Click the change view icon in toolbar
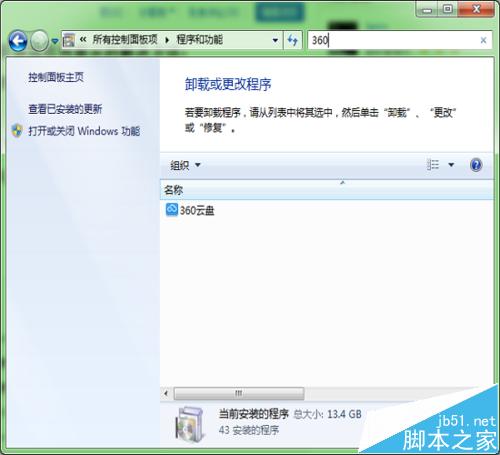Viewport: 500px width, 455px height. point(433,165)
